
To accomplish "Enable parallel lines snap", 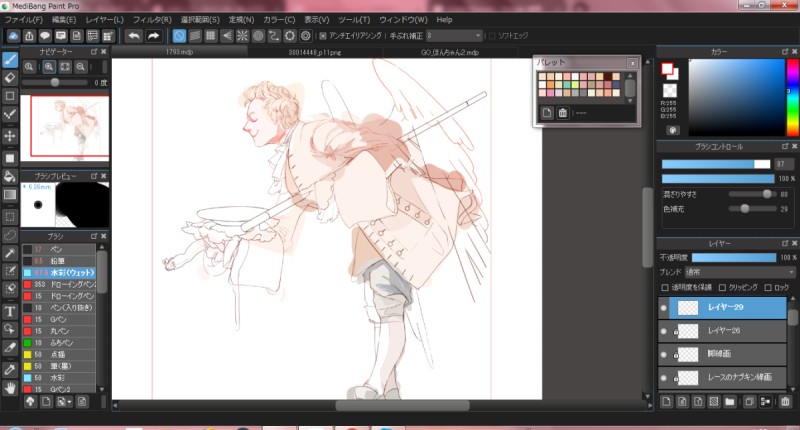I will [195, 36].
